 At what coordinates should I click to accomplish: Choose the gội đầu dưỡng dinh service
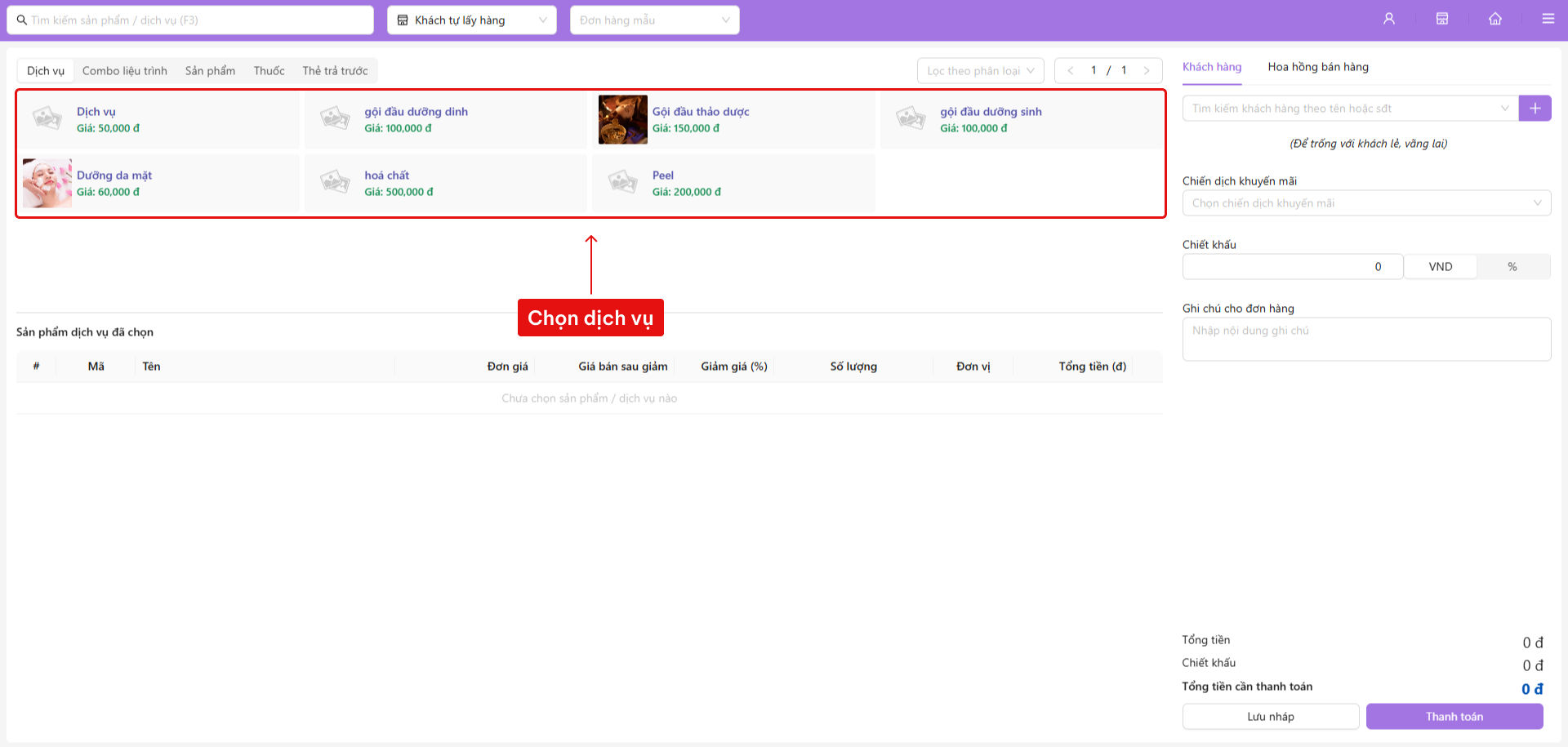pyautogui.click(x=445, y=119)
